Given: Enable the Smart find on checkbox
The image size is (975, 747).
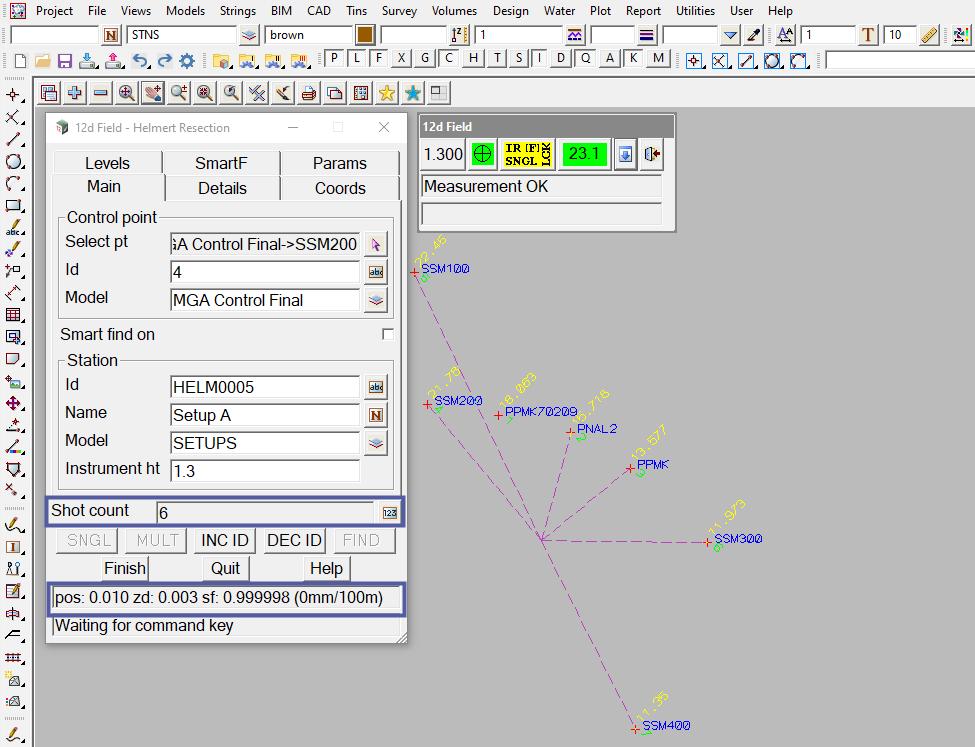Looking at the screenshot, I should click(x=388, y=334).
